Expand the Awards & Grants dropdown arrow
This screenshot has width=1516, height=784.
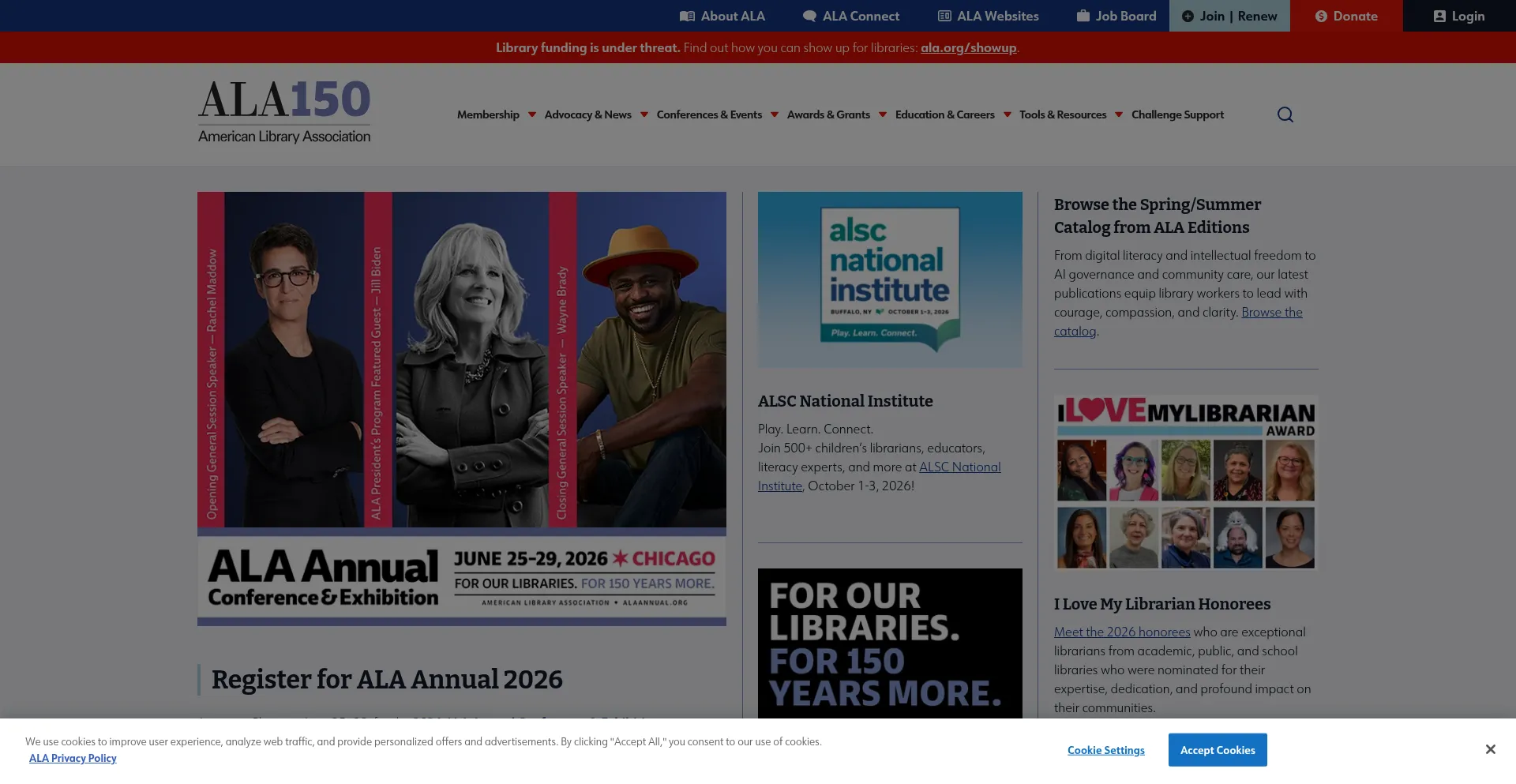(883, 114)
